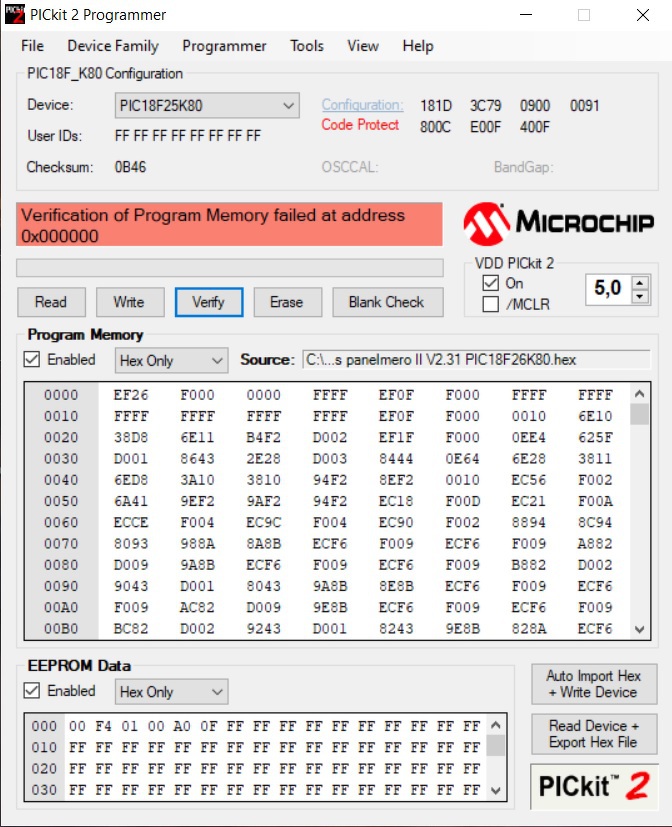The width and height of the screenshot is (672, 827).
Task: Click program memory cell 625F
Action: tap(595, 437)
